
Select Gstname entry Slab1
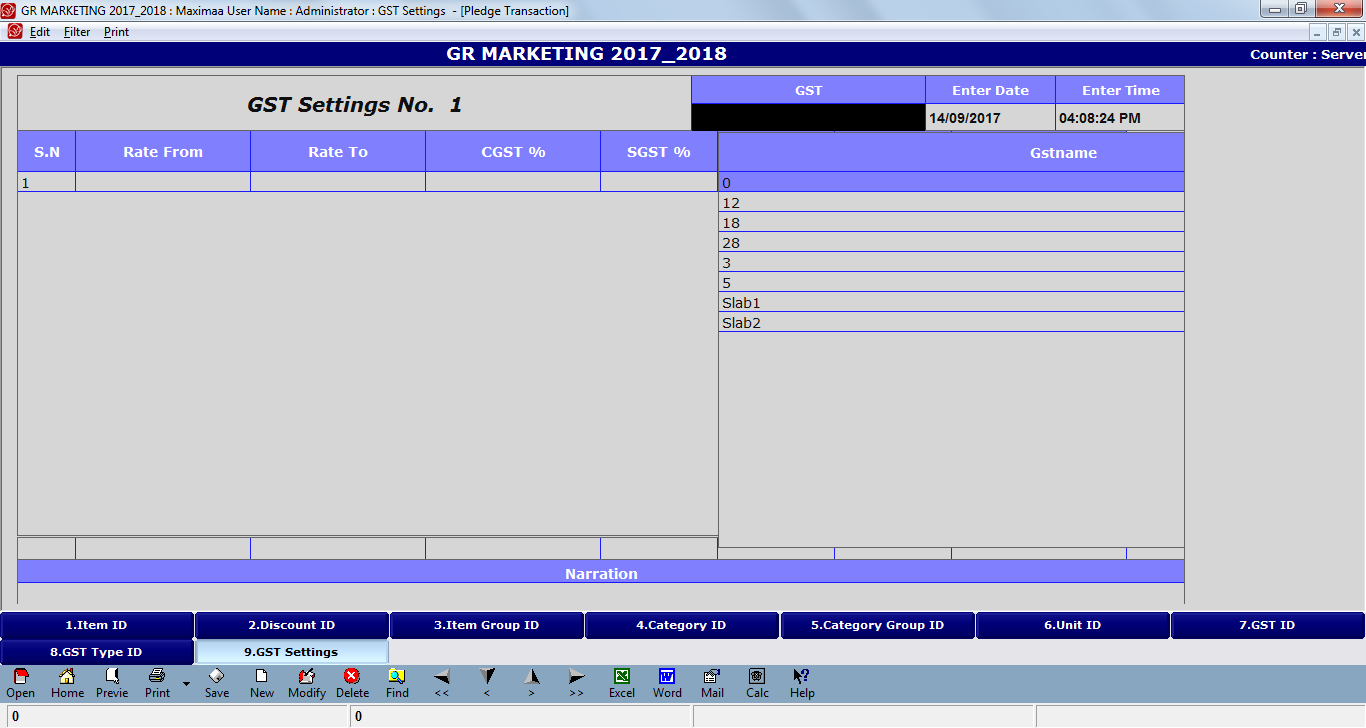pos(951,302)
